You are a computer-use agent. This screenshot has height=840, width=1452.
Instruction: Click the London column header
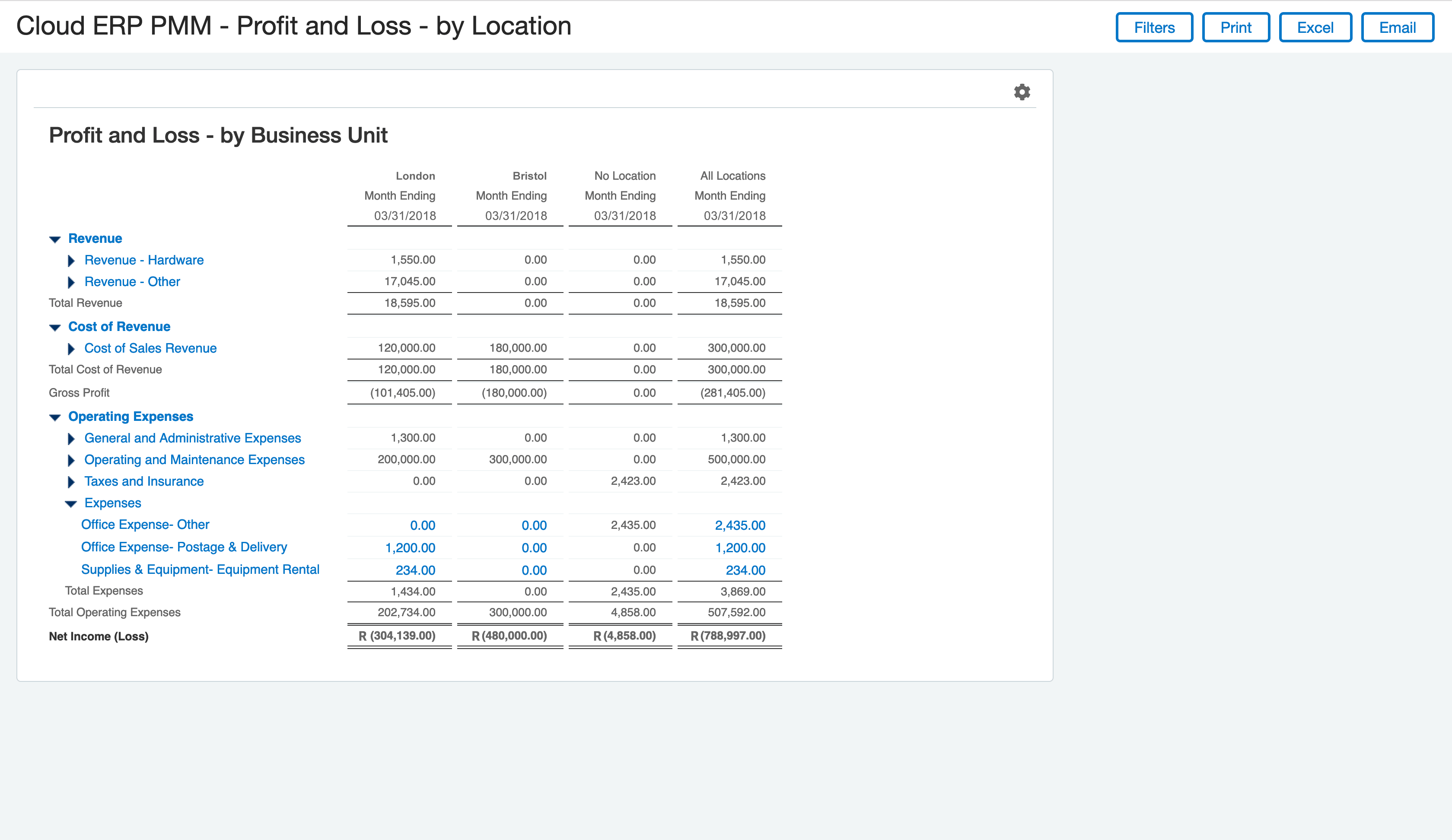pyautogui.click(x=415, y=176)
